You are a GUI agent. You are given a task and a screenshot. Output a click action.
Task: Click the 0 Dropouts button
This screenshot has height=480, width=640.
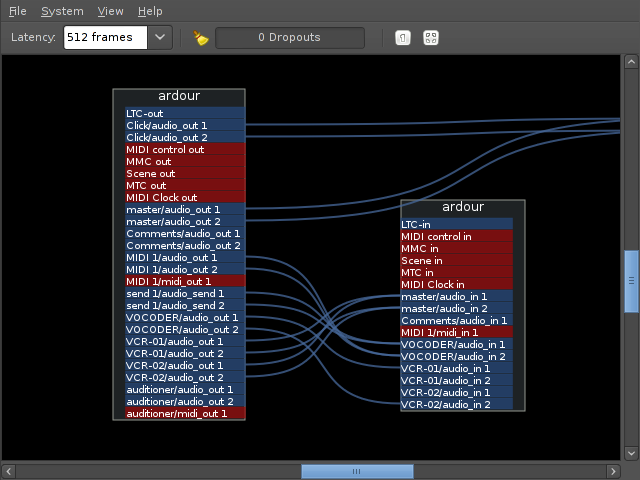pos(290,38)
